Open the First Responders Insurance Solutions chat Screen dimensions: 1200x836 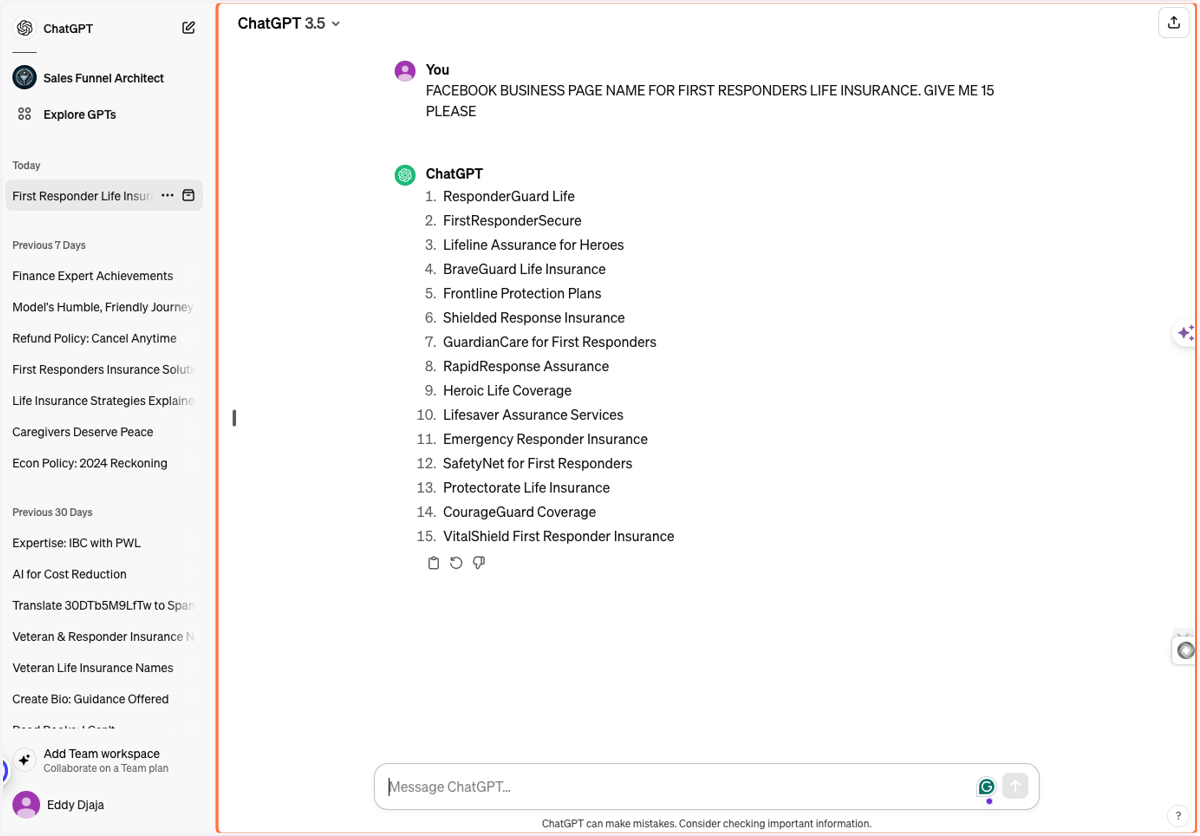click(x=104, y=369)
